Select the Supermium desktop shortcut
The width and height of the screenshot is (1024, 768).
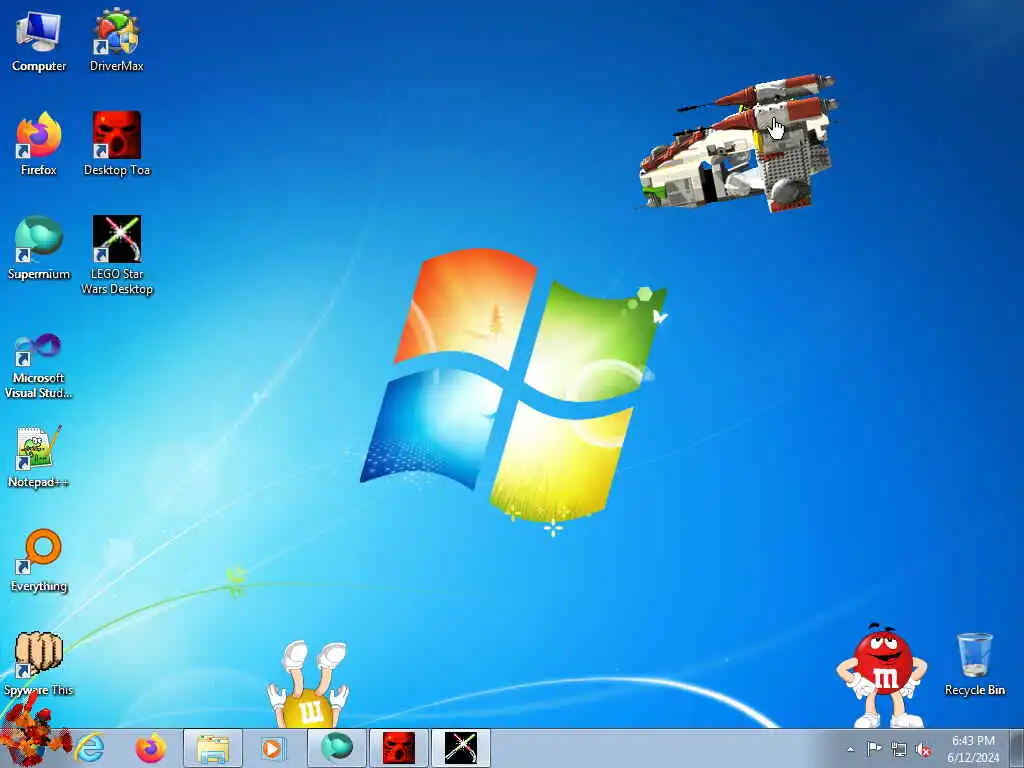point(39,248)
